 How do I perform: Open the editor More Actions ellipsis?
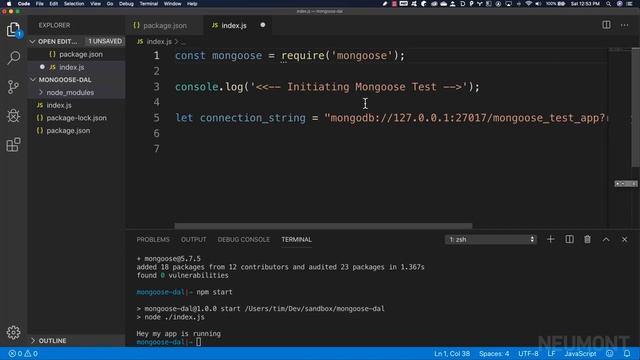point(624,25)
